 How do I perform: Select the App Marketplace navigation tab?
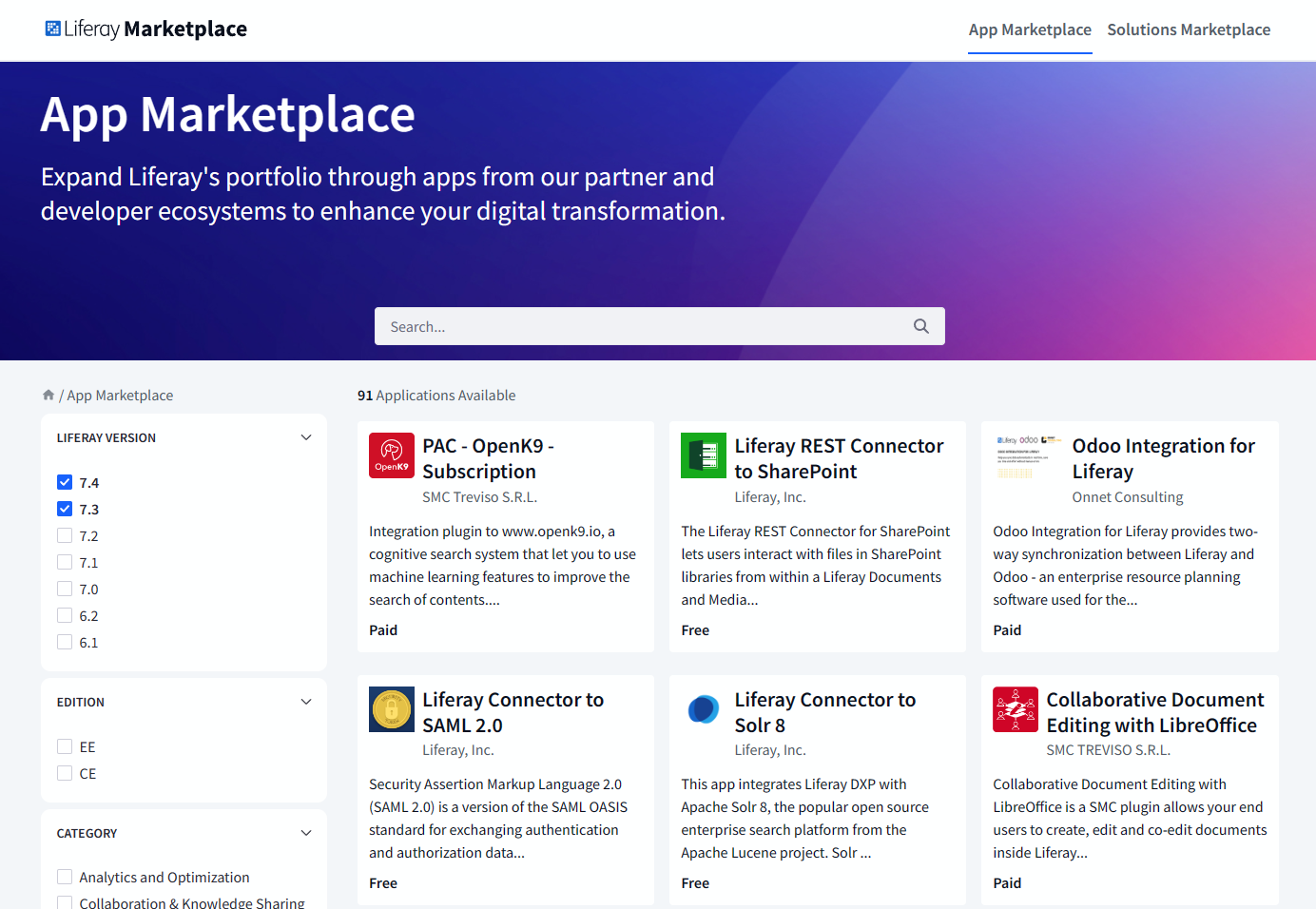point(1030,29)
